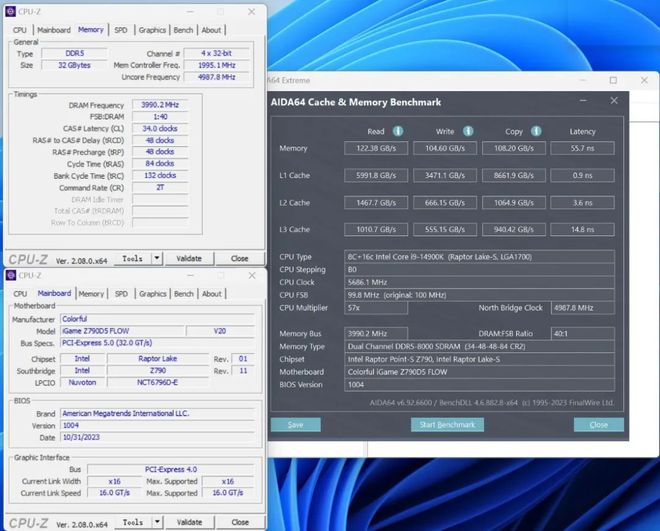Click DRAM Frequency value 3990.2 MHz in CPU-Z
This screenshot has height=531, width=660.
click(160, 105)
